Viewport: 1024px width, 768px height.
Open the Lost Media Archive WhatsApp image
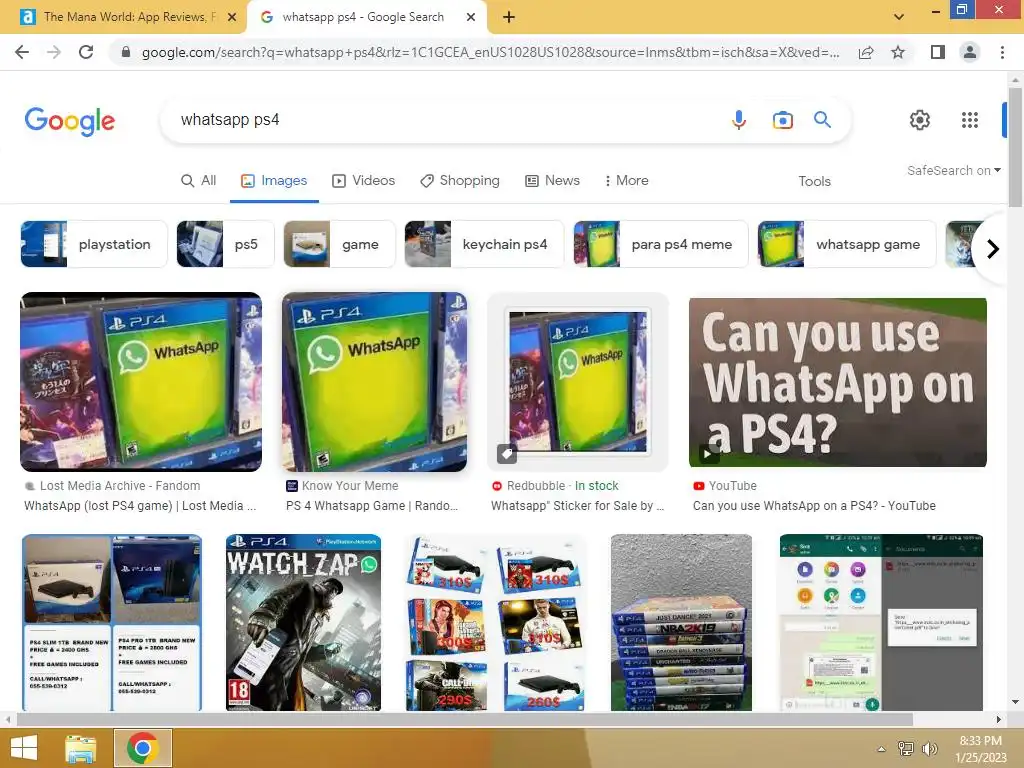(x=141, y=382)
